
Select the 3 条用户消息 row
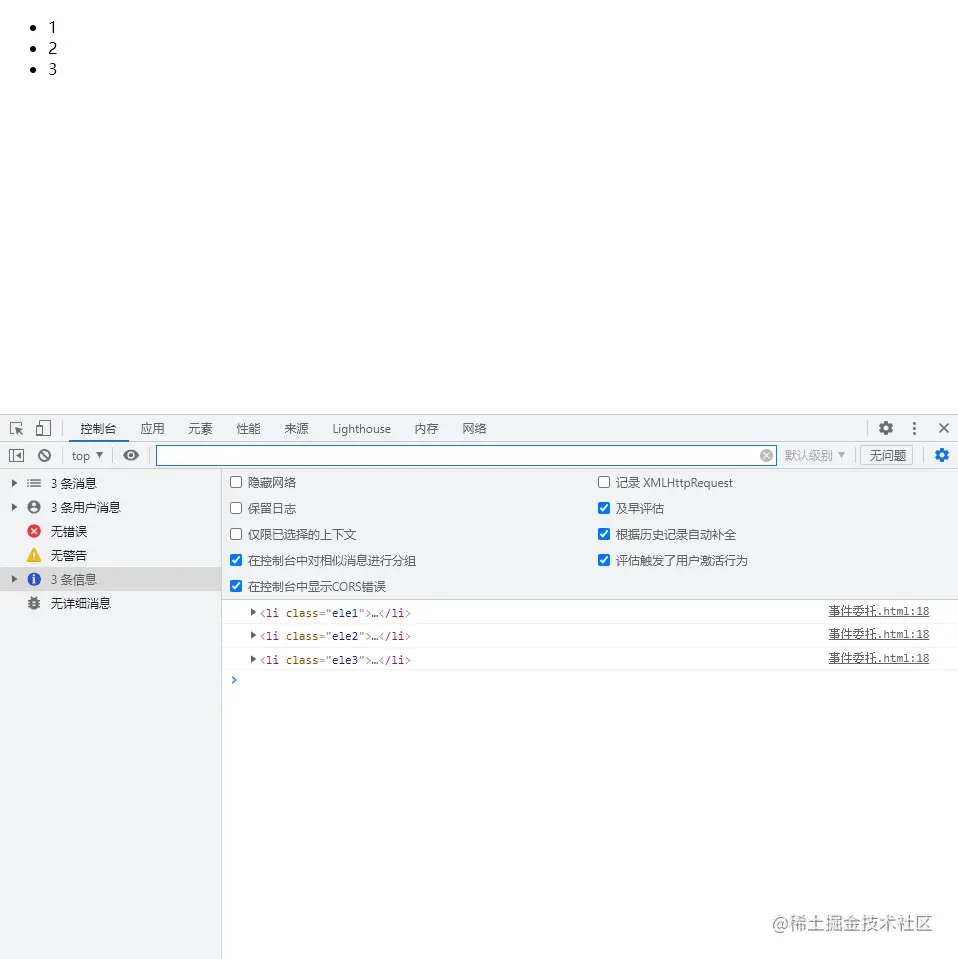[x=111, y=508]
